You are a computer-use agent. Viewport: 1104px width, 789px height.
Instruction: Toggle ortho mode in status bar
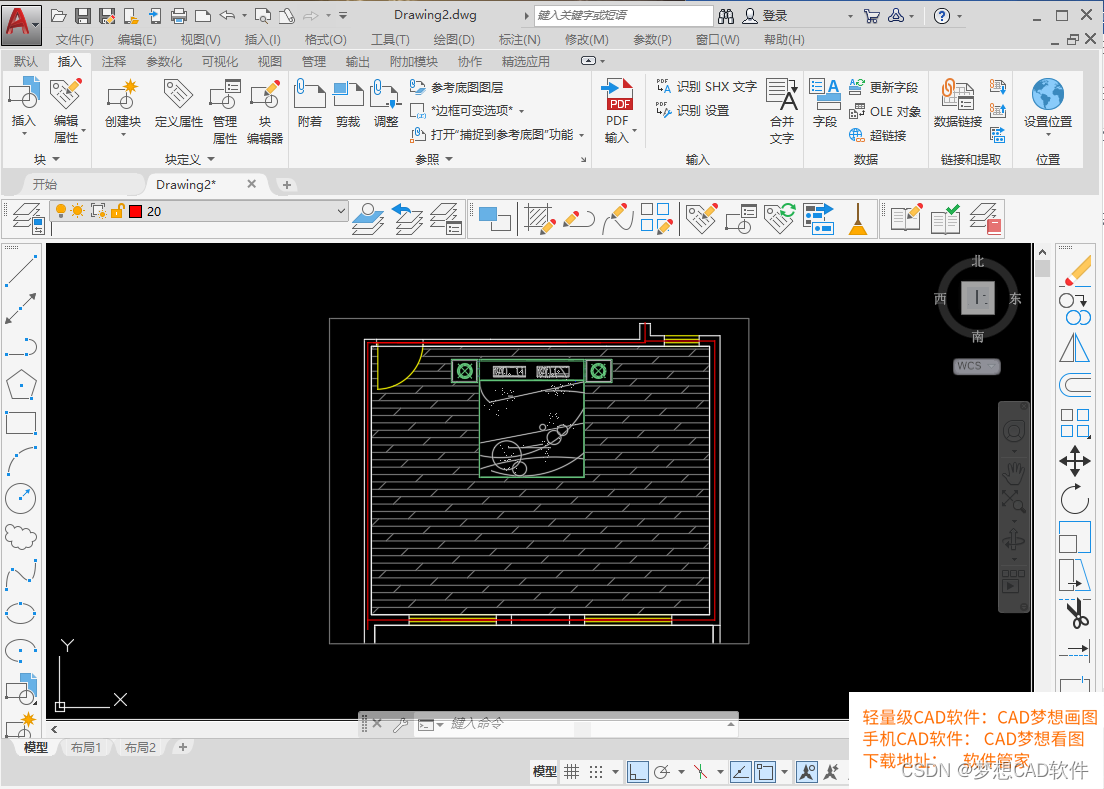click(x=637, y=772)
